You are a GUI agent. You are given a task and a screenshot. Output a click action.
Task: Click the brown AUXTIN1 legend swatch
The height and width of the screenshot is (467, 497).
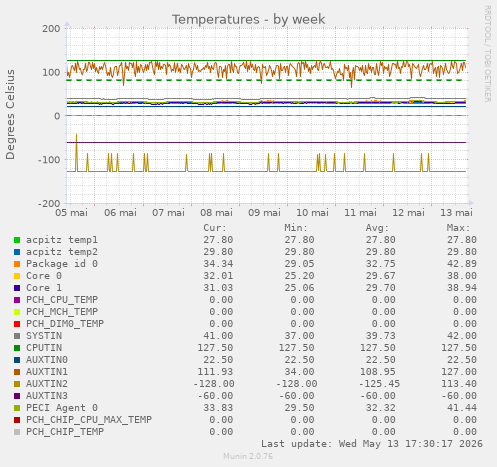click(17, 372)
